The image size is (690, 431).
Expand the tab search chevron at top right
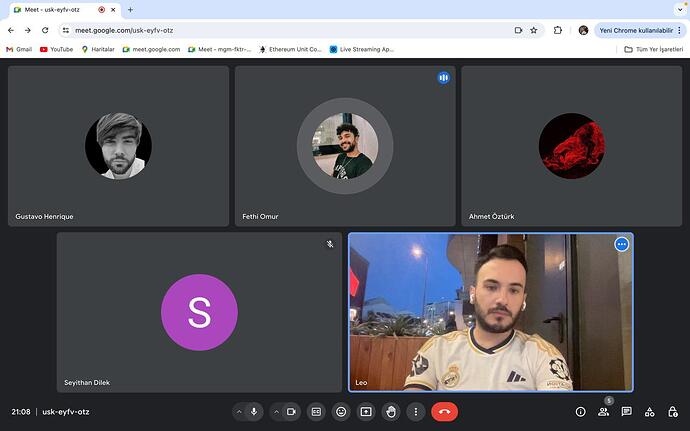point(680,10)
